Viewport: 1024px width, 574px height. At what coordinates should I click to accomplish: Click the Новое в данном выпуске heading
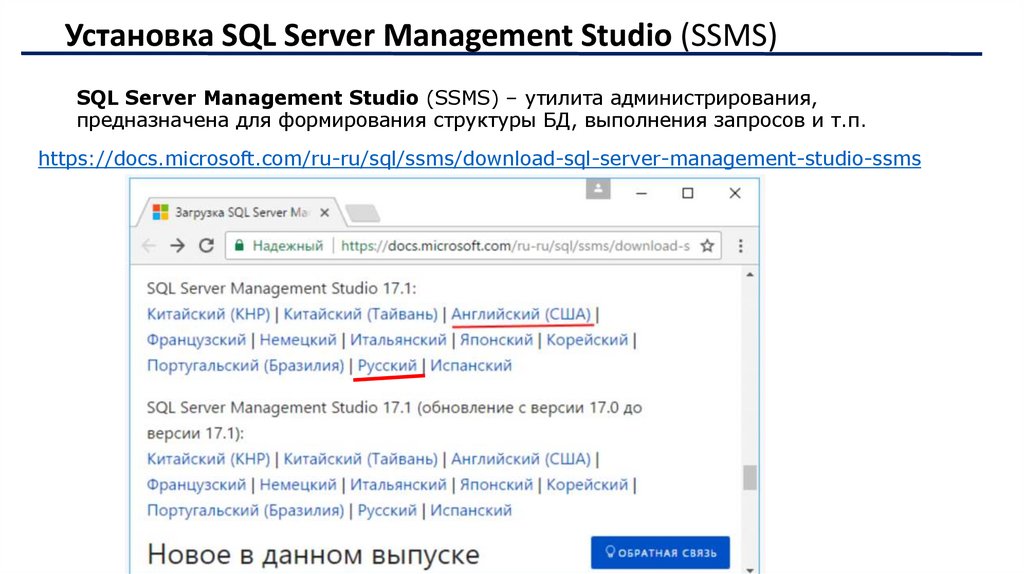click(313, 555)
